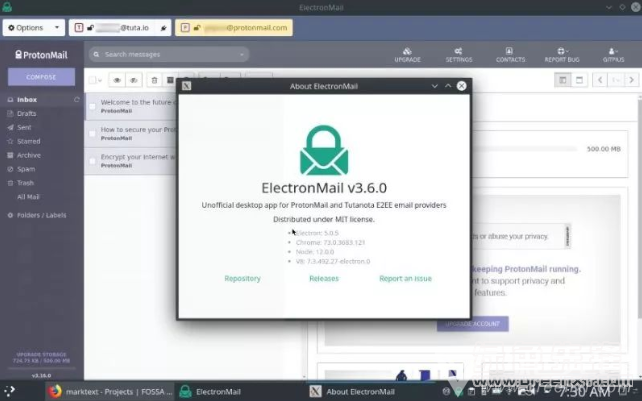Tick the select-all messages checkbox
Viewport: 642px width, 401px height.
pos(92,80)
